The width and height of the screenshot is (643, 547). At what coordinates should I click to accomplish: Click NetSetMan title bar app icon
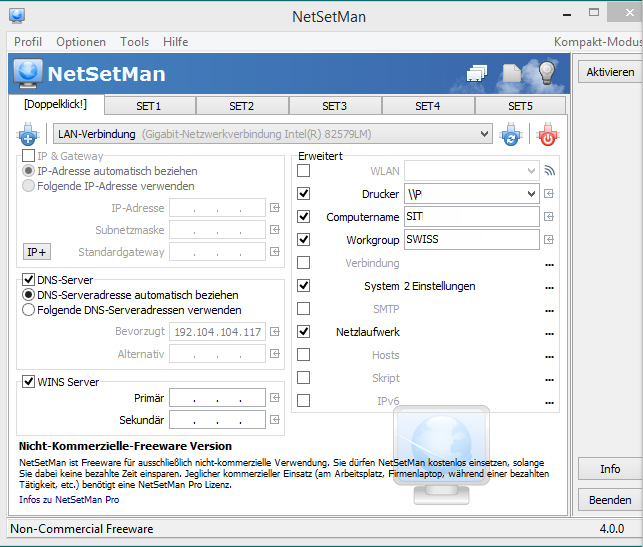pyautogui.click(x=17, y=16)
